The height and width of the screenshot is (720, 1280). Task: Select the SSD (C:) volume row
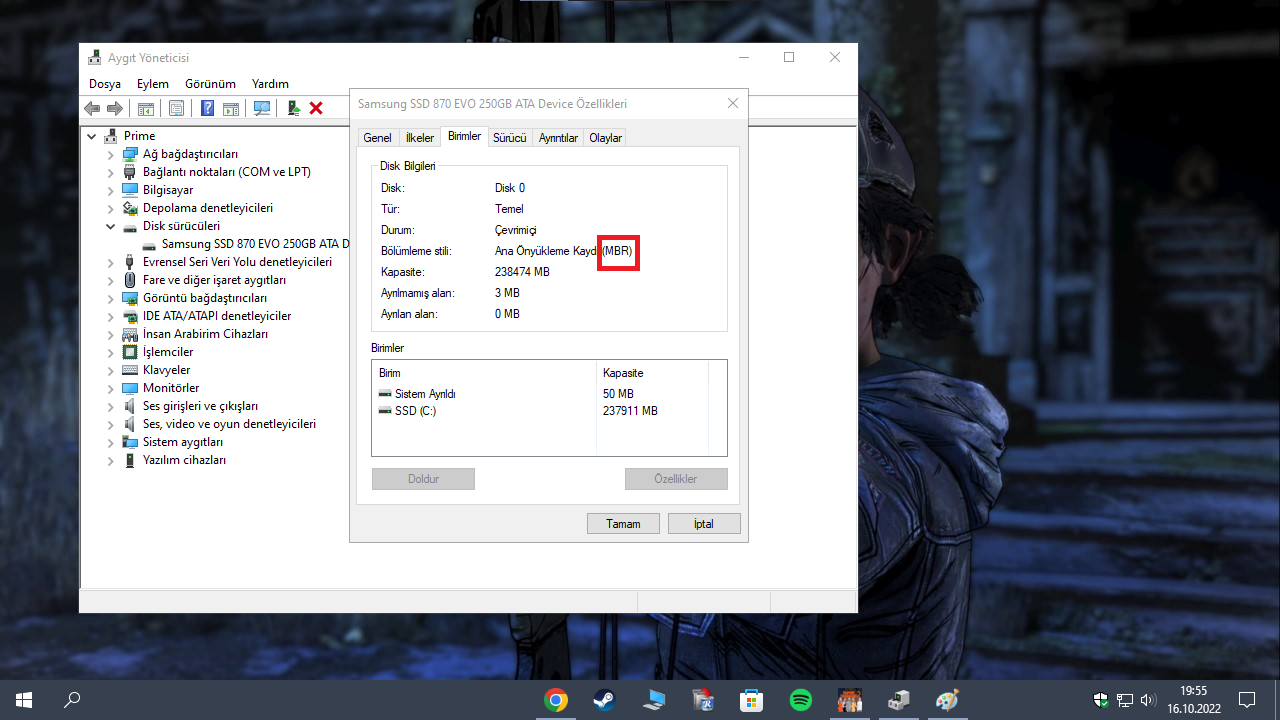[x=548, y=411]
